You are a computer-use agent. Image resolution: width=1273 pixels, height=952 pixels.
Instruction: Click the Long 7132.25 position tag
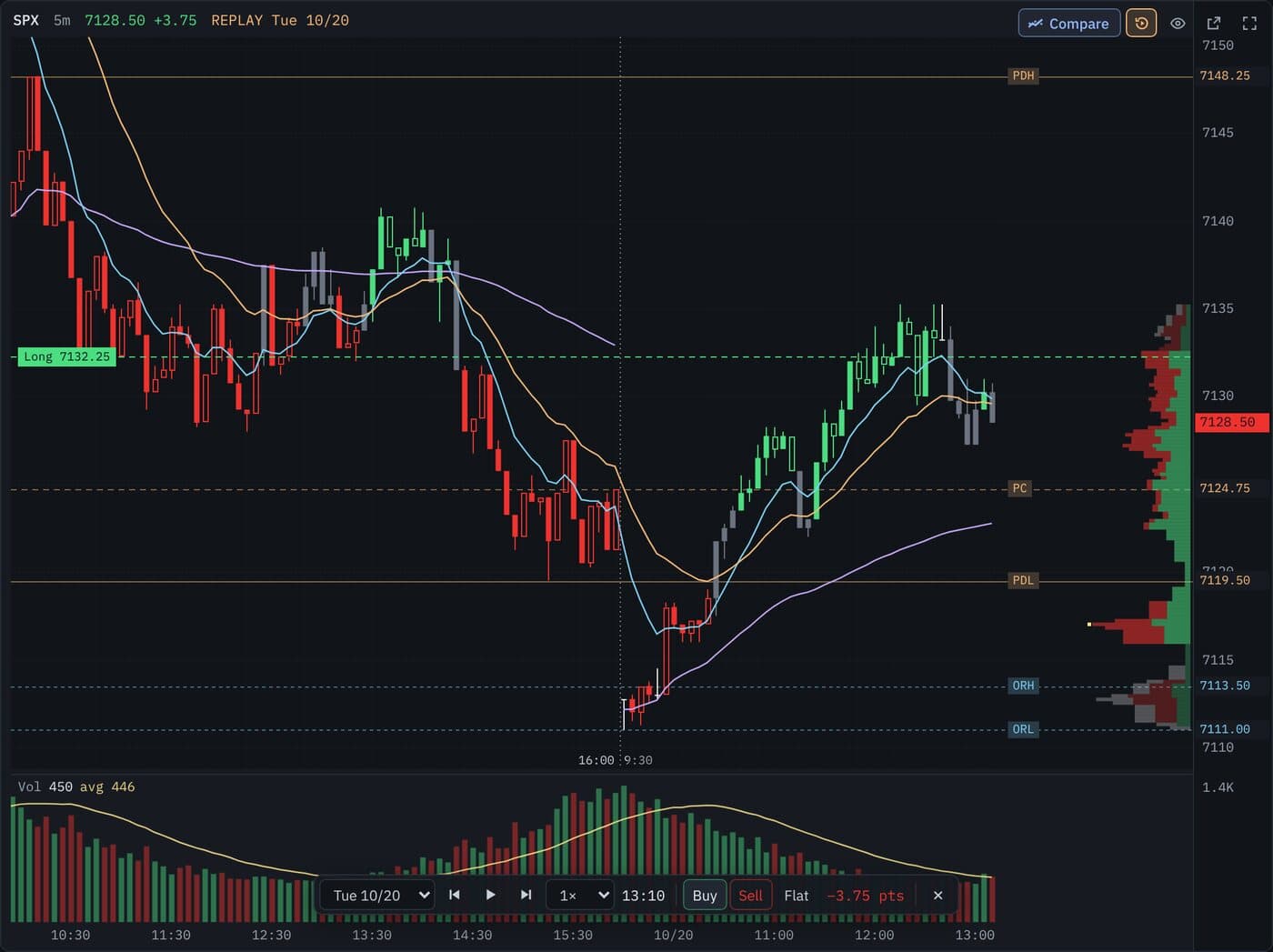(x=66, y=356)
